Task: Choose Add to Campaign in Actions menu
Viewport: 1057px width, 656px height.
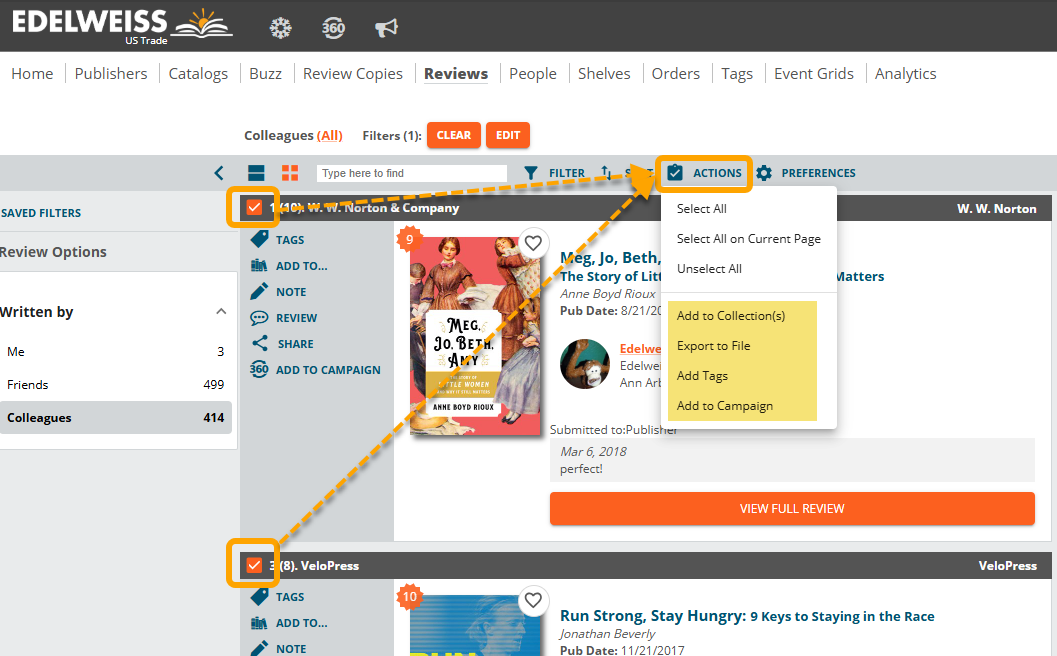Action: pyautogui.click(x=725, y=405)
